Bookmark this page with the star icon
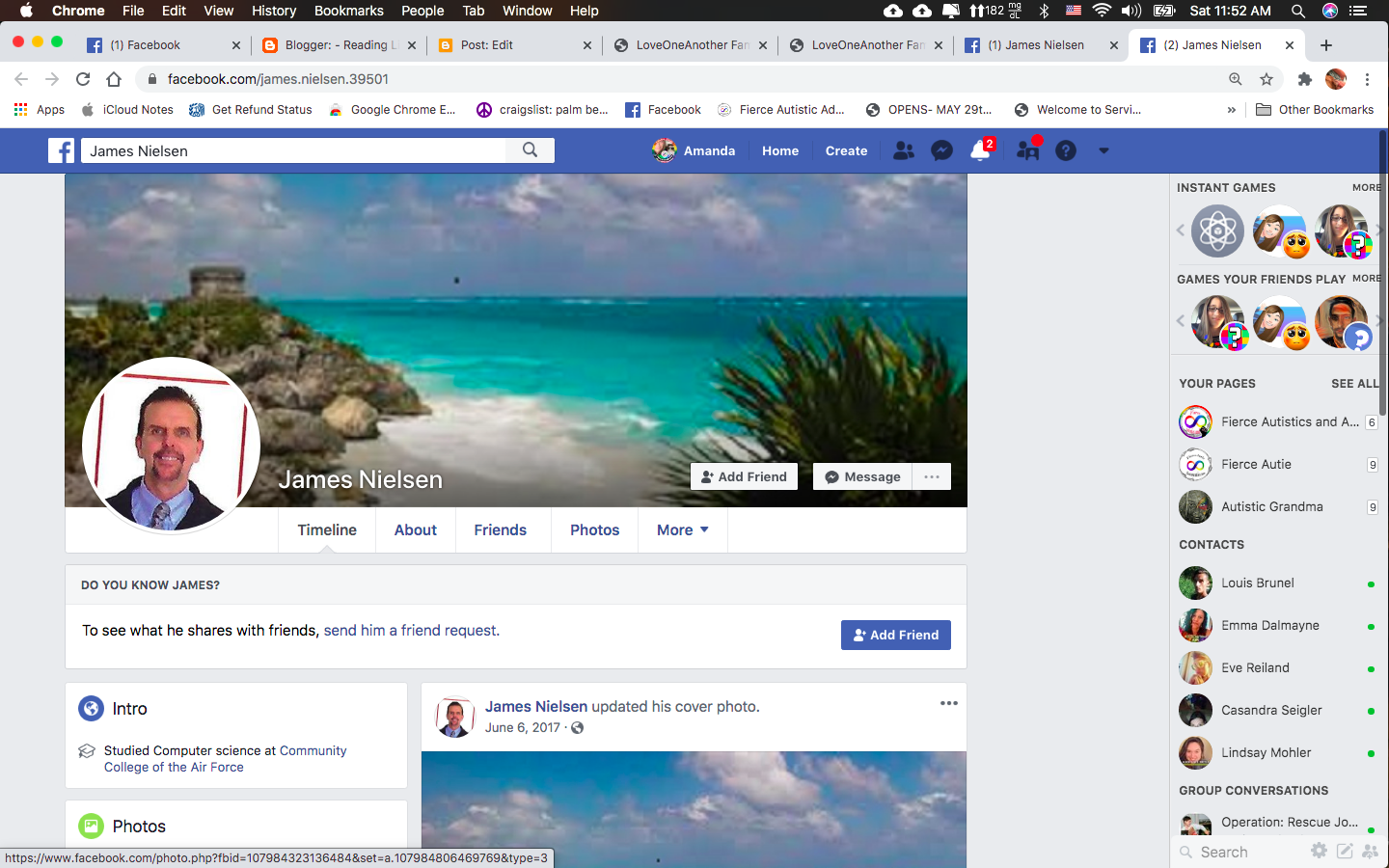This screenshot has height=868, width=1389. pyautogui.click(x=1266, y=79)
